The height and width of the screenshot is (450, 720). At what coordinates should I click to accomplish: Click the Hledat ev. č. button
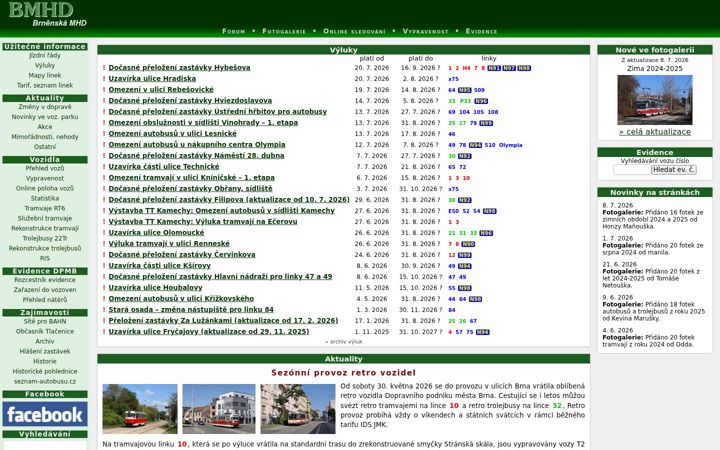tap(673, 170)
